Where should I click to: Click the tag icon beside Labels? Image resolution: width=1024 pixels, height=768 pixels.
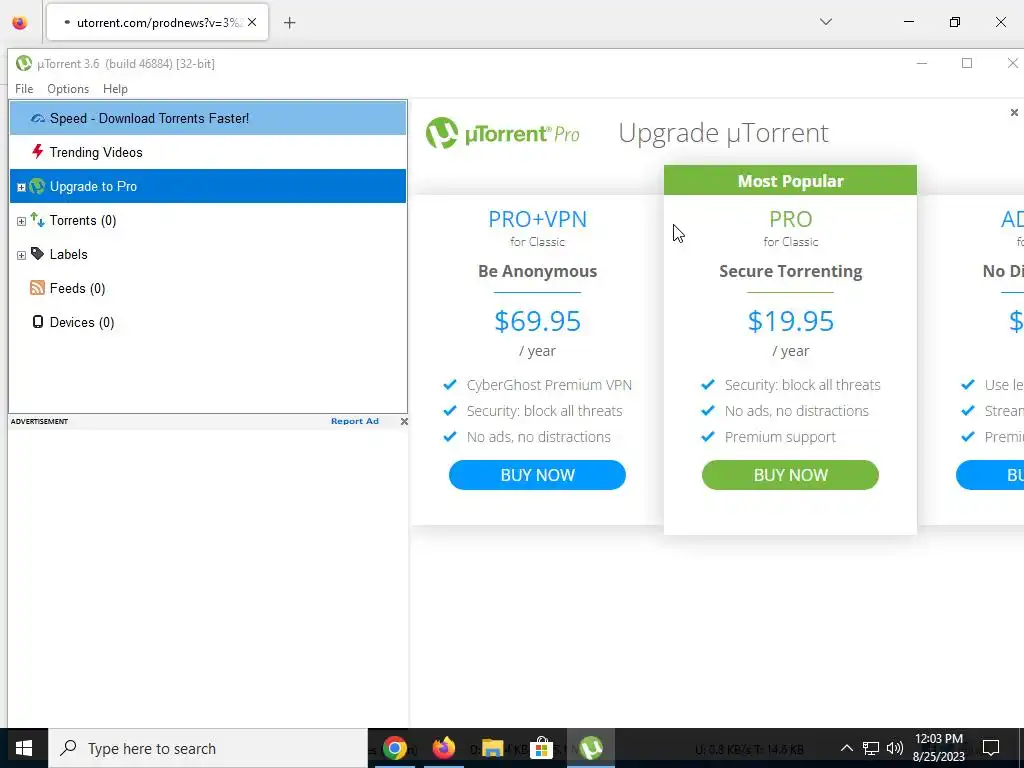click(37, 254)
